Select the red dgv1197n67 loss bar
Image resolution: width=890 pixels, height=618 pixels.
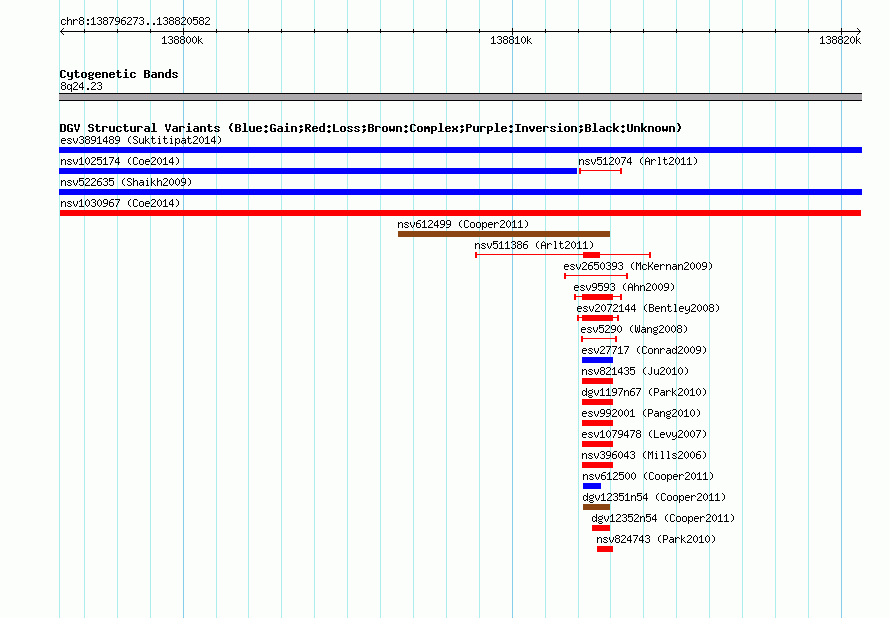click(x=598, y=402)
